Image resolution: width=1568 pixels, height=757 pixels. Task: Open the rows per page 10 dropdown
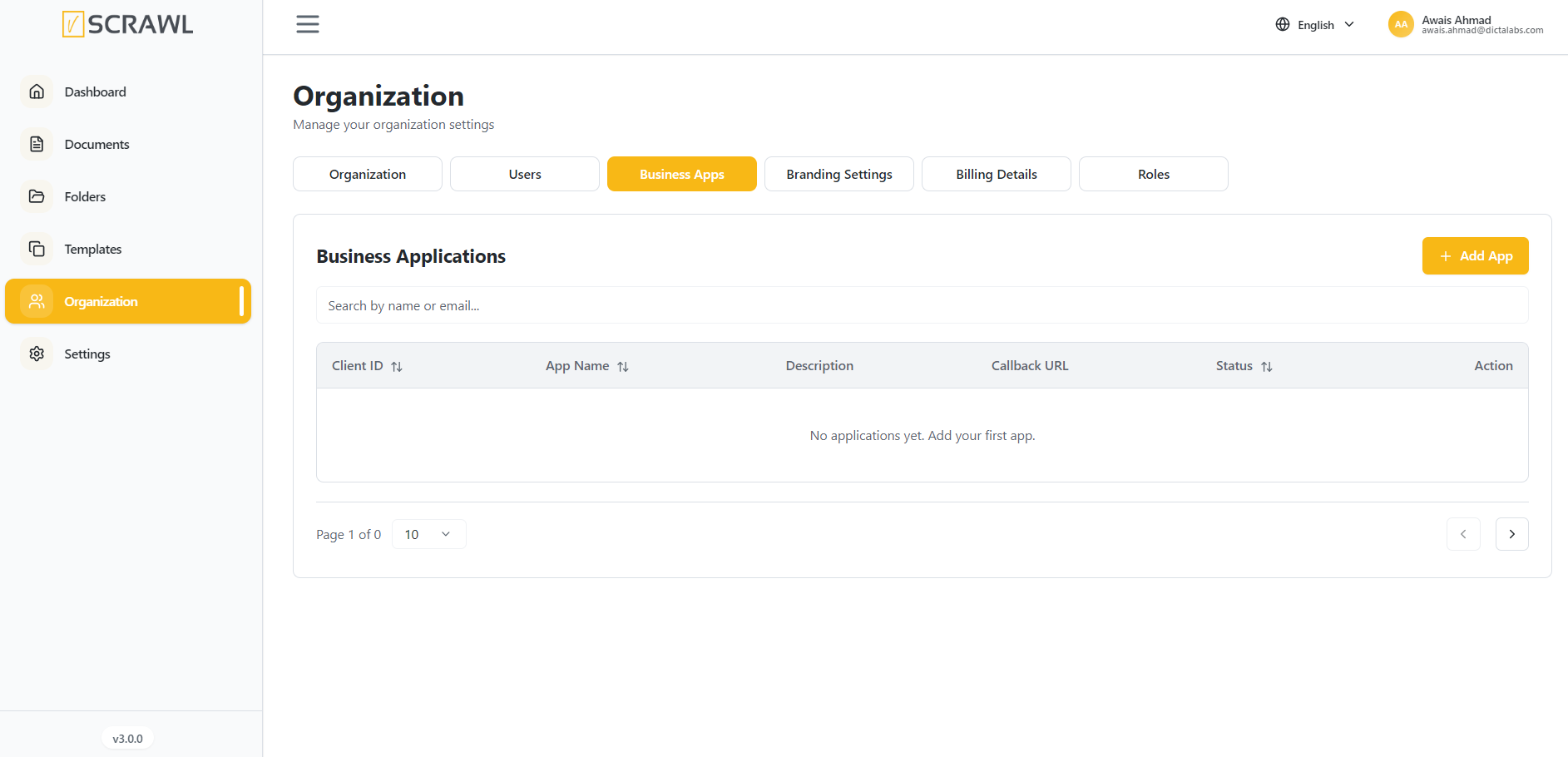429,534
